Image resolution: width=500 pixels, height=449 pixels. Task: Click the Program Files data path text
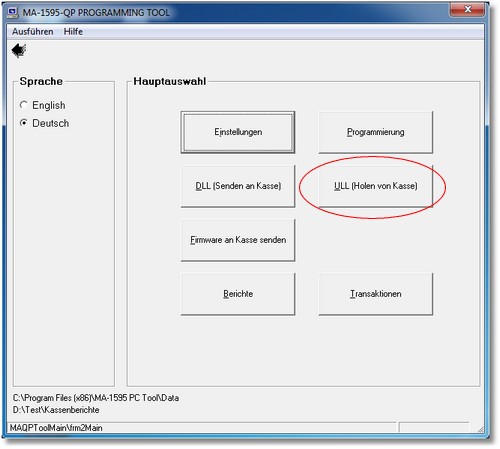96,398
